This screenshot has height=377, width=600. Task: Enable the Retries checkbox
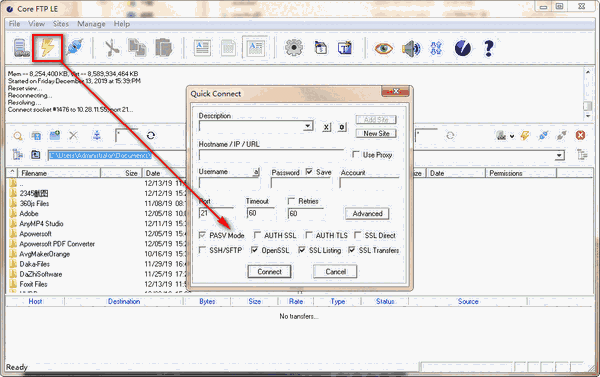coord(291,201)
